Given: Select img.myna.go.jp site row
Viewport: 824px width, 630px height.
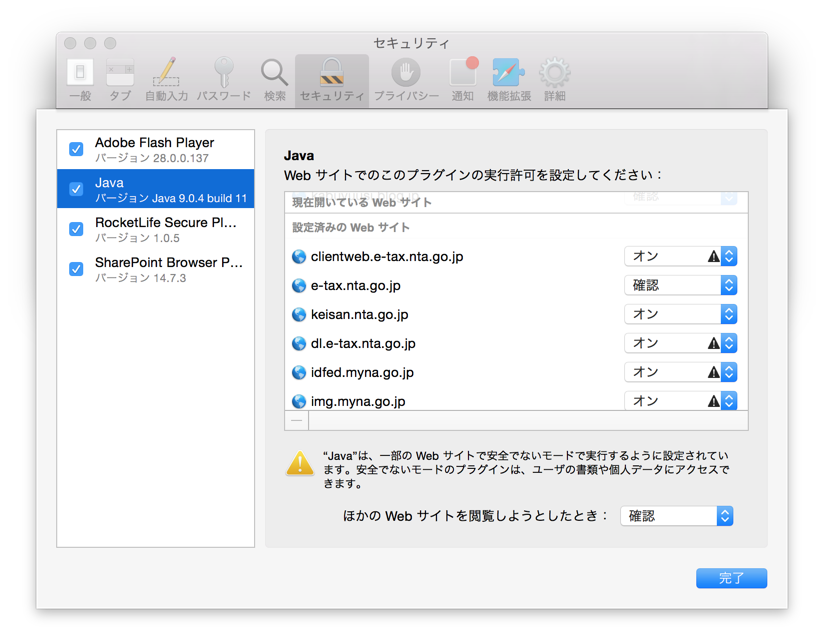Looking at the screenshot, I should coord(516,399).
